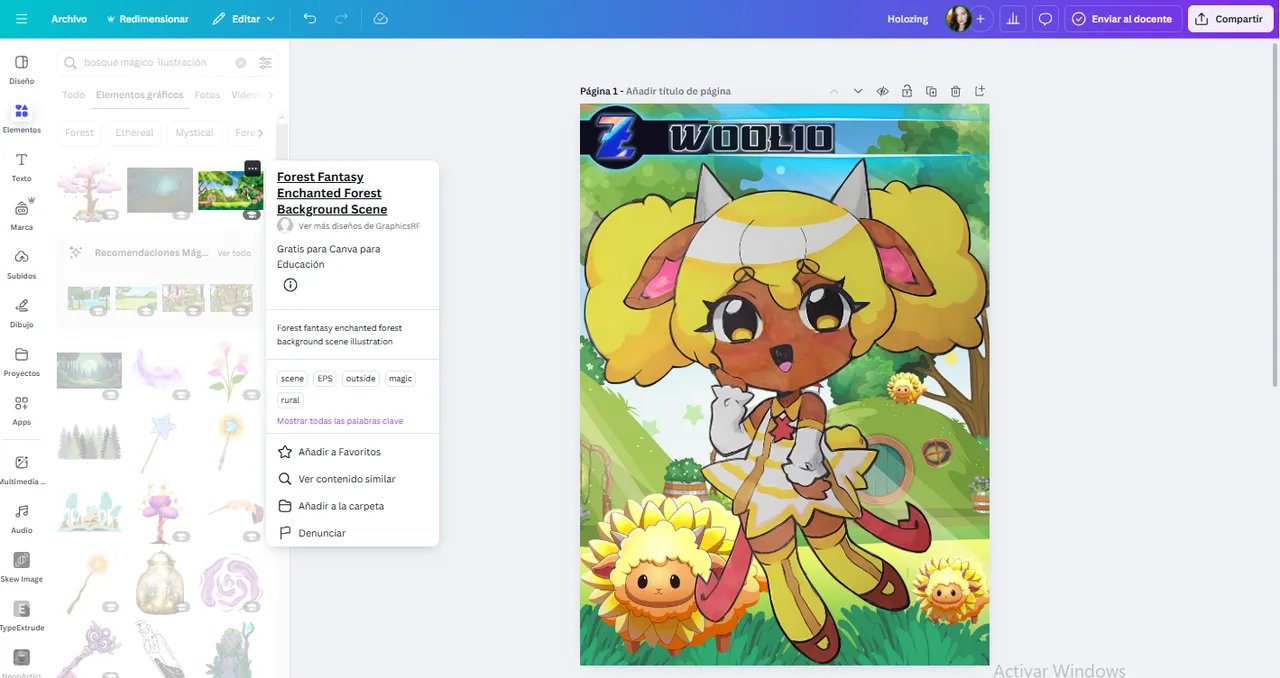Lock the page with padlock icon
The width and height of the screenshot is (1280, 678).
(x=907, y=91)
